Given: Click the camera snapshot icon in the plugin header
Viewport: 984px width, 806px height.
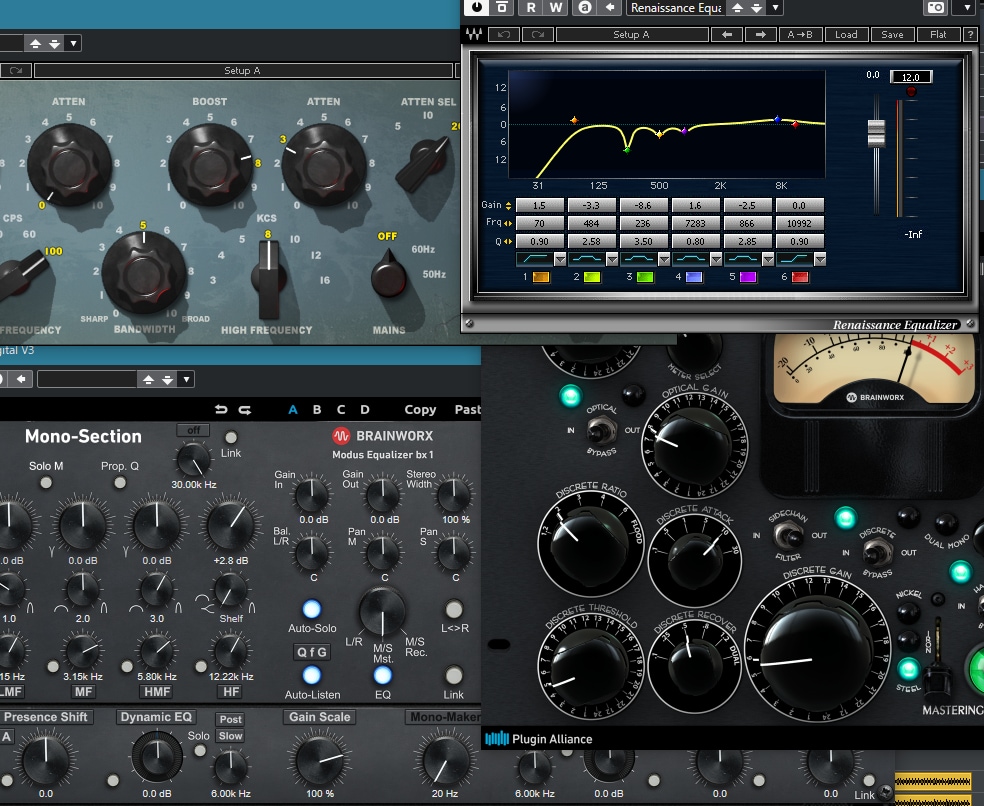Looking at the screenshot, I should pos(936,7).
